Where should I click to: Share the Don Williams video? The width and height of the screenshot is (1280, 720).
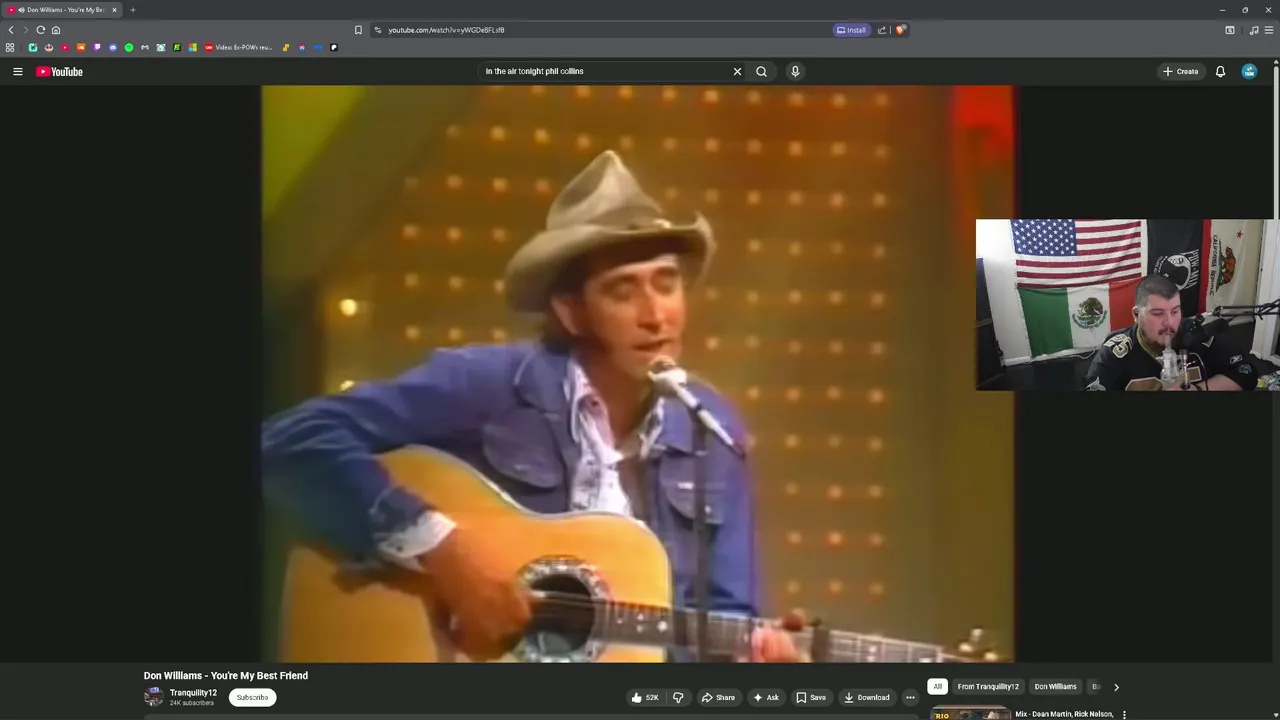[718, 697]
